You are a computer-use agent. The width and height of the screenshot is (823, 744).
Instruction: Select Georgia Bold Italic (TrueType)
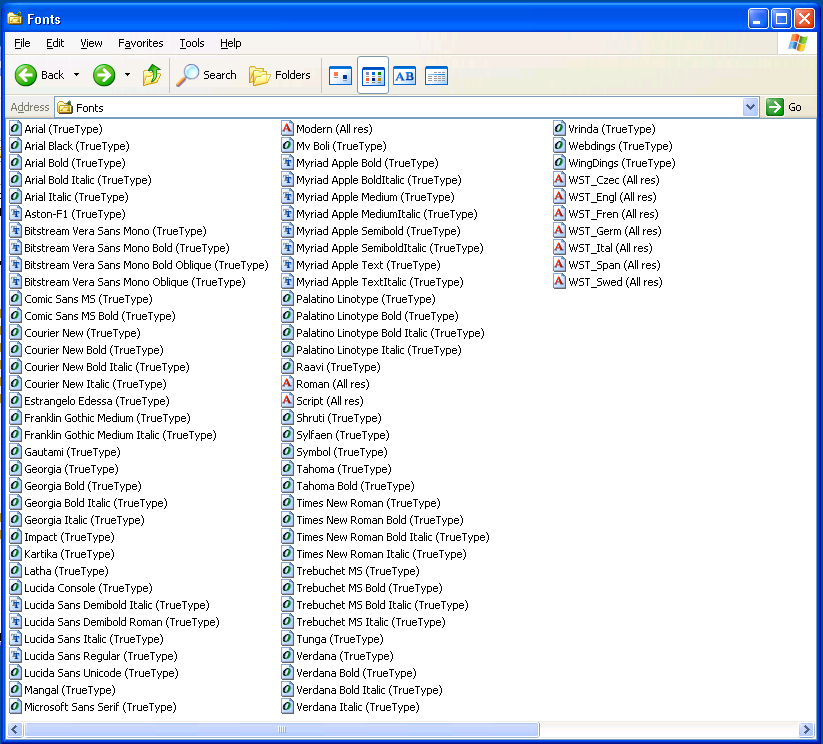pos(96,503)
